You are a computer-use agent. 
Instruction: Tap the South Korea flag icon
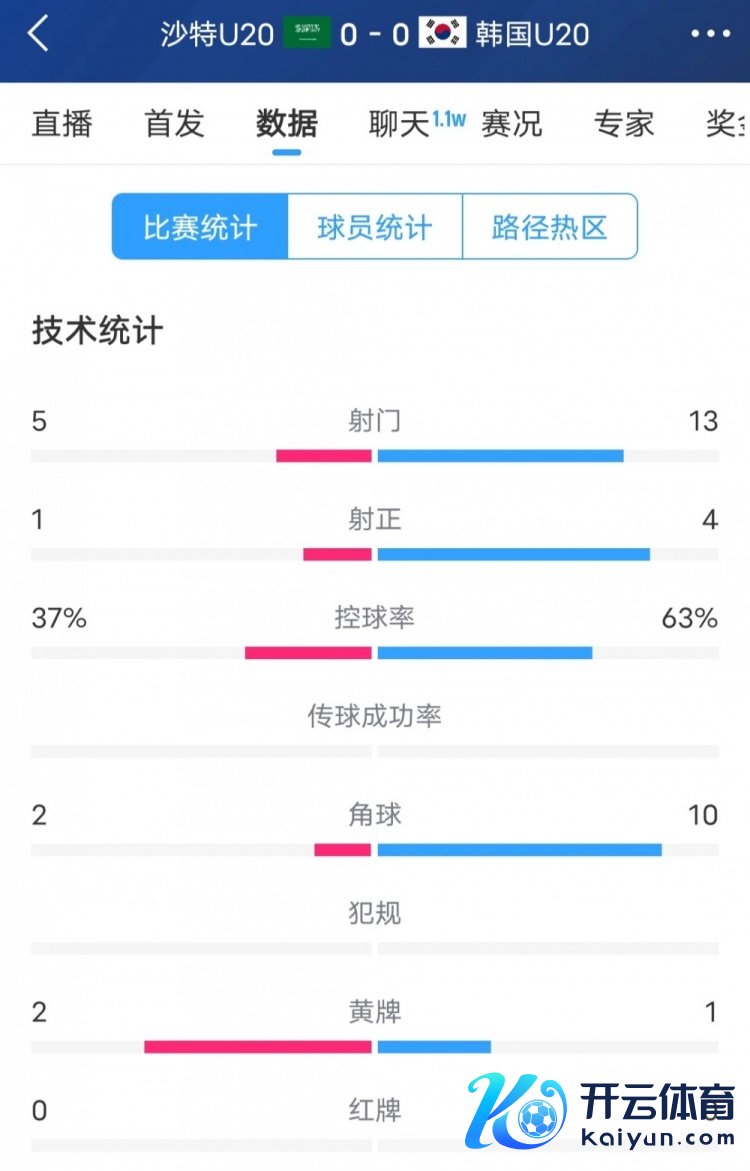pos(443,34)
